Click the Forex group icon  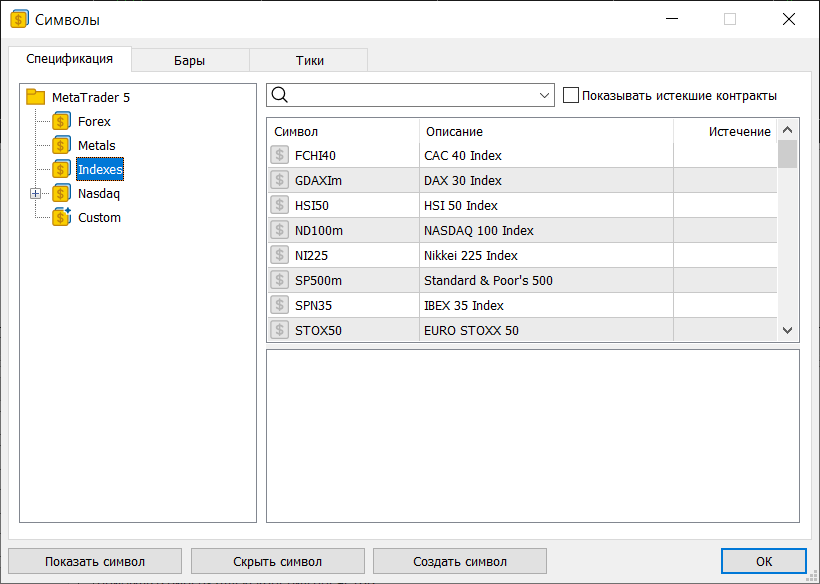pyautogui.click(x=61, y=121)
